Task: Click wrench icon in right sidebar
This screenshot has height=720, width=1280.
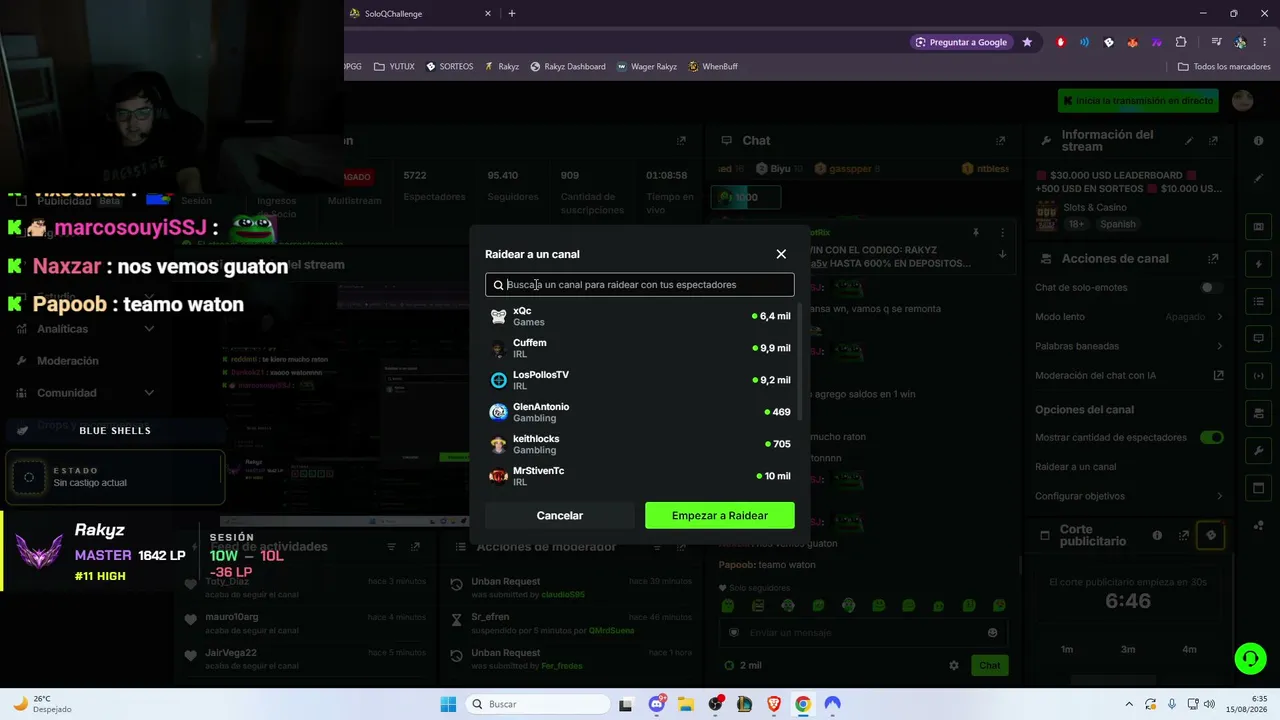Action: tap(1258, 451)
